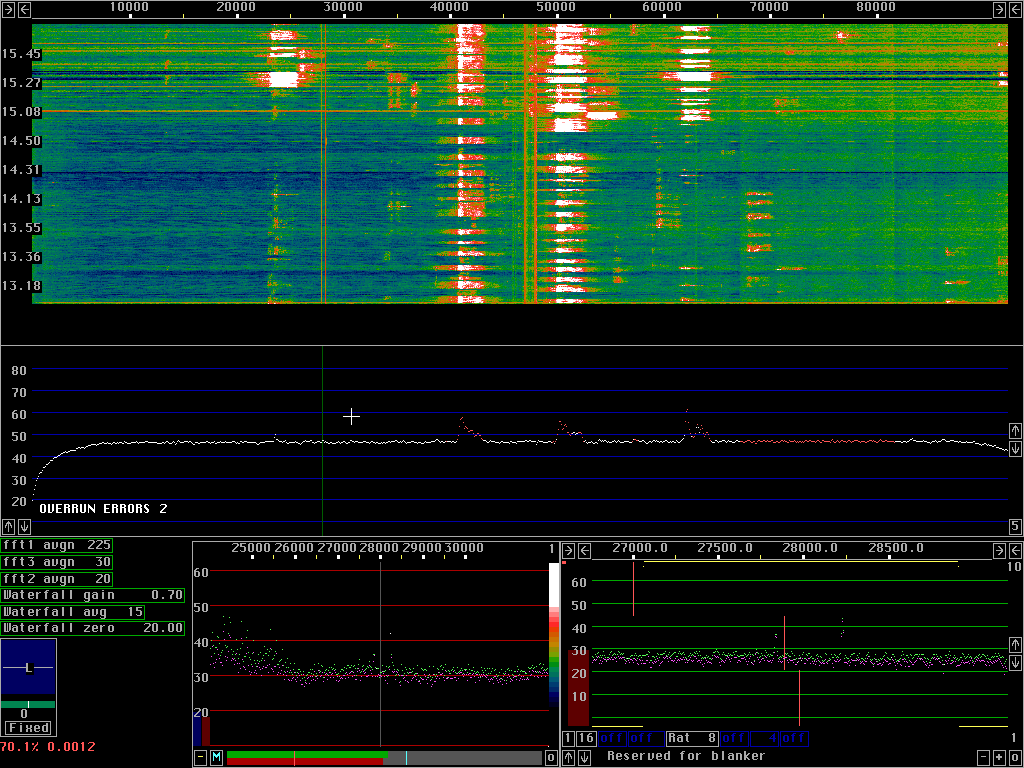Image resolution: width=1024 pixels, height=768 pixels.
Task: Click the 28000 label on the high-resolution graph
Action: [379, 547]
